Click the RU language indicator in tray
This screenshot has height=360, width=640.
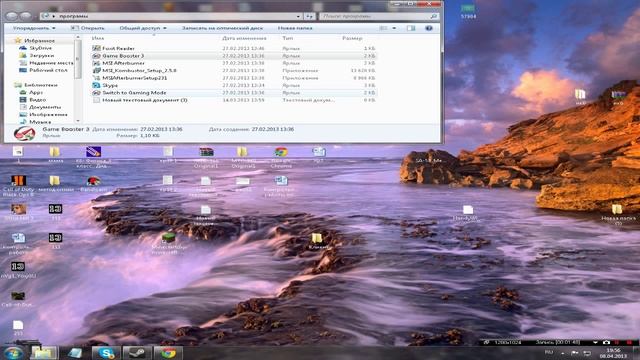coord(549,352)
